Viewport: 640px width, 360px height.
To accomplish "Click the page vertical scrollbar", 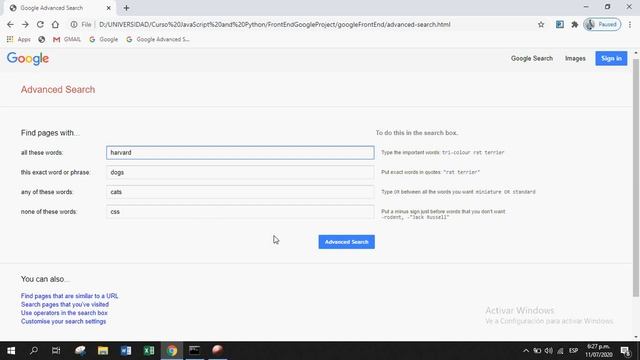I will point(636,178).
